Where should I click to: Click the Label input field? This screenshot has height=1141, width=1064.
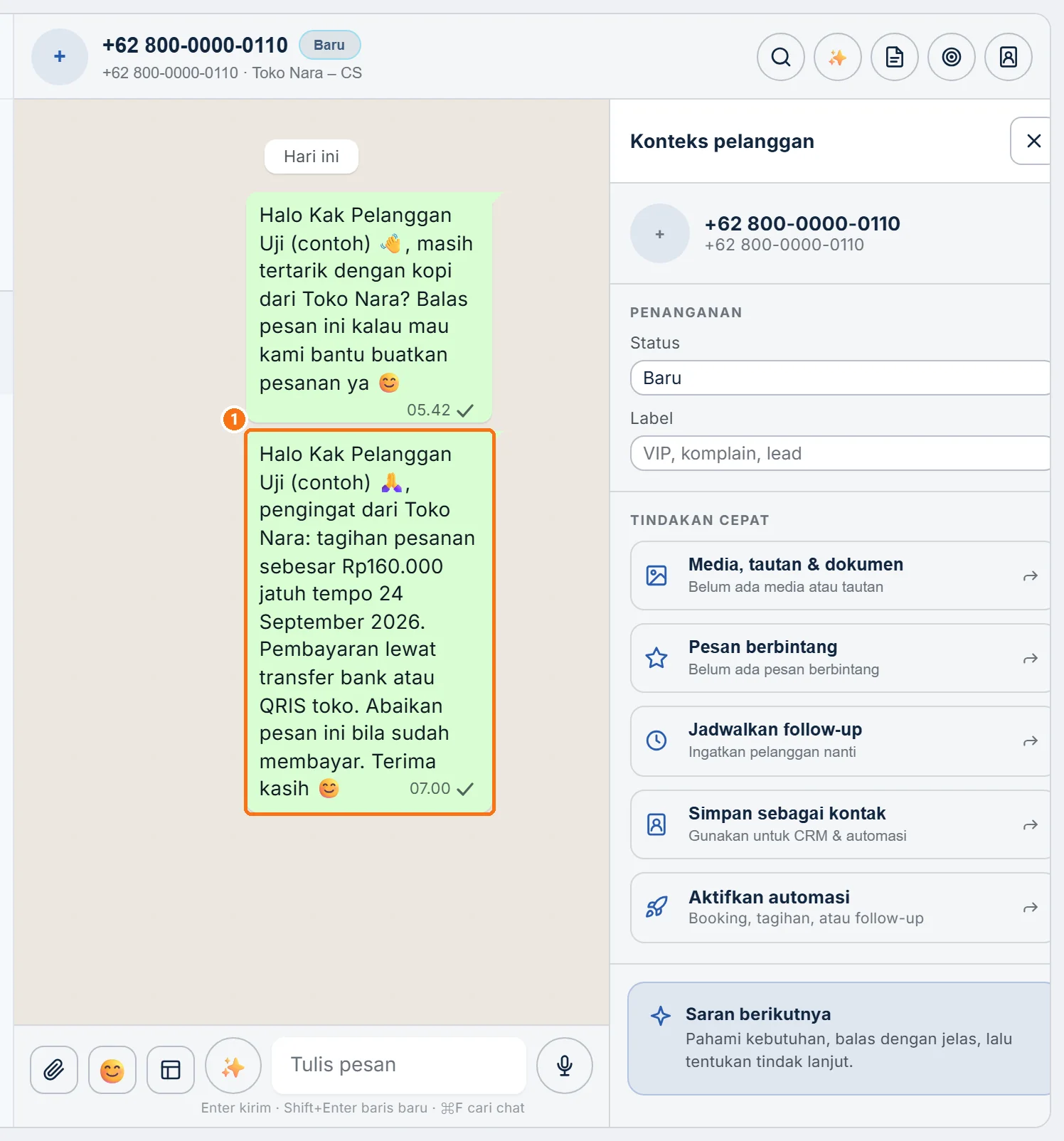point(840,453)
